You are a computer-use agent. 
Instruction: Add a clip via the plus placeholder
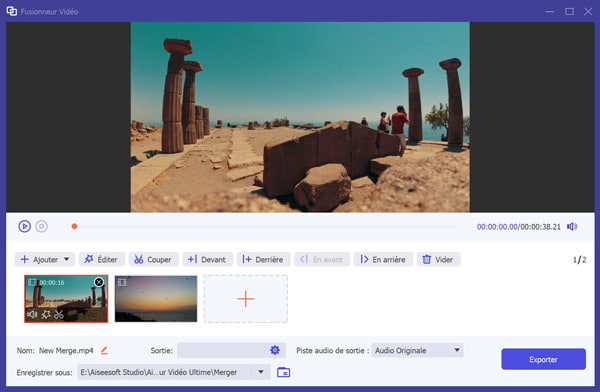[x=246, y=299]
